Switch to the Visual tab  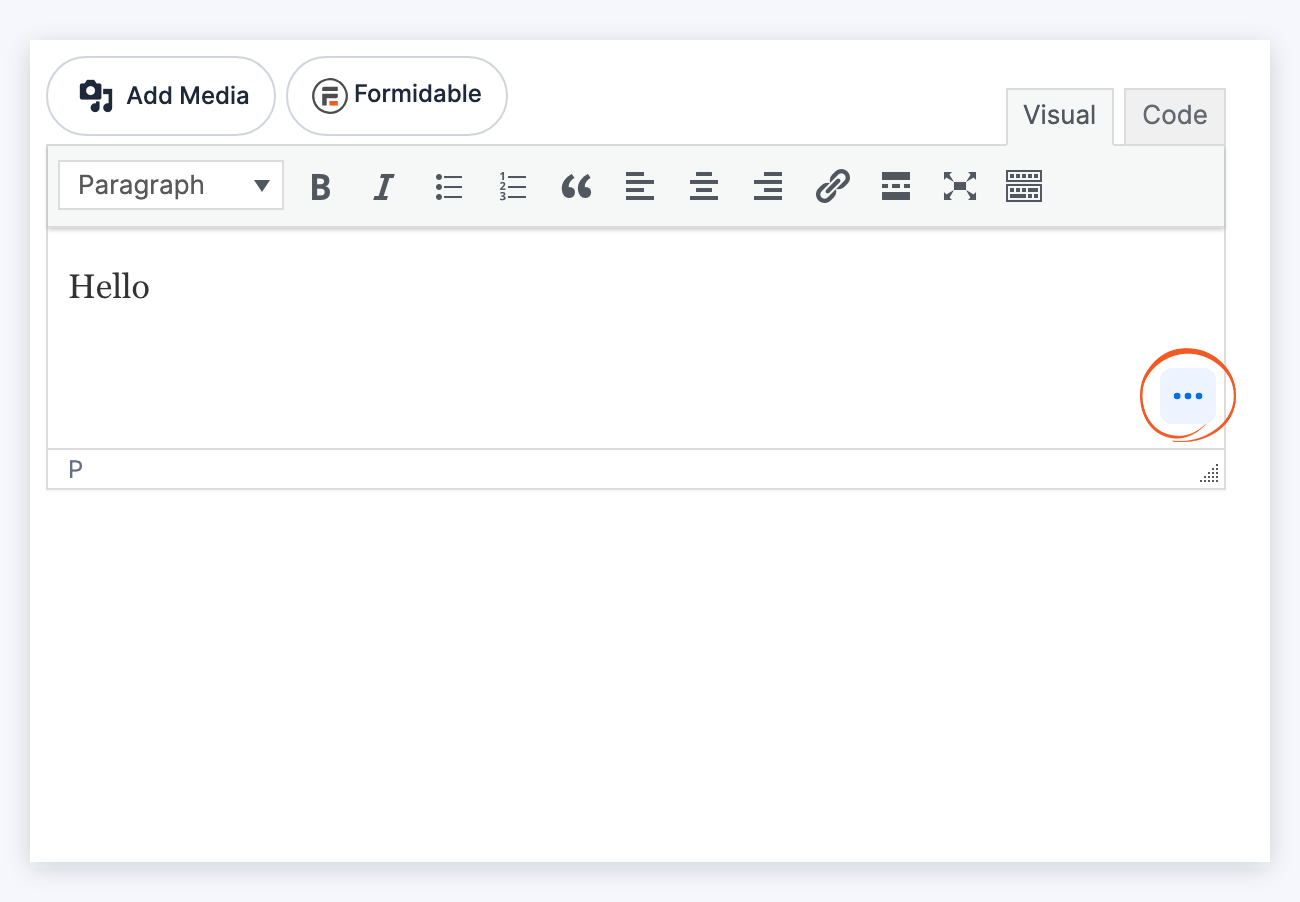coord(1059,116)
